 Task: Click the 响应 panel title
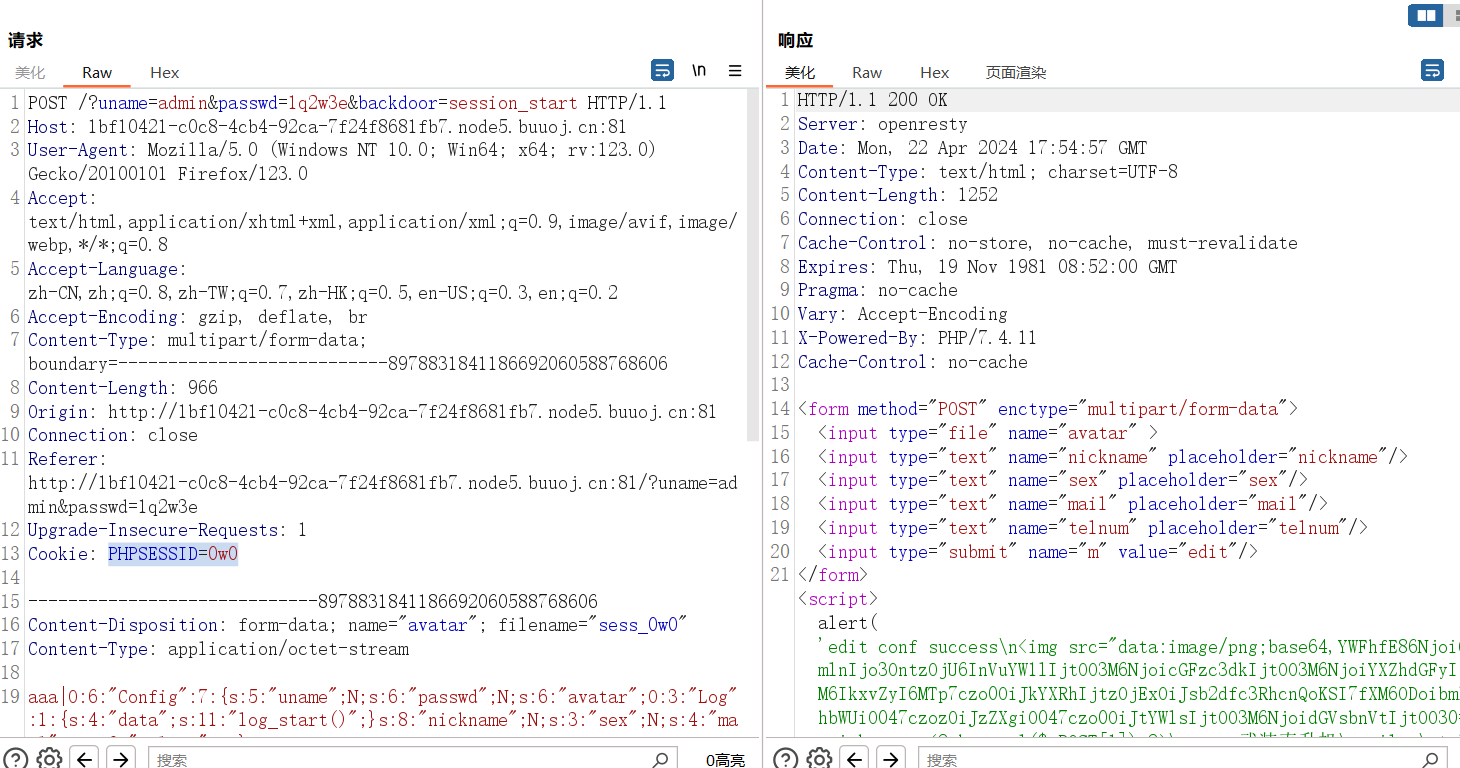tap(796, 40)
